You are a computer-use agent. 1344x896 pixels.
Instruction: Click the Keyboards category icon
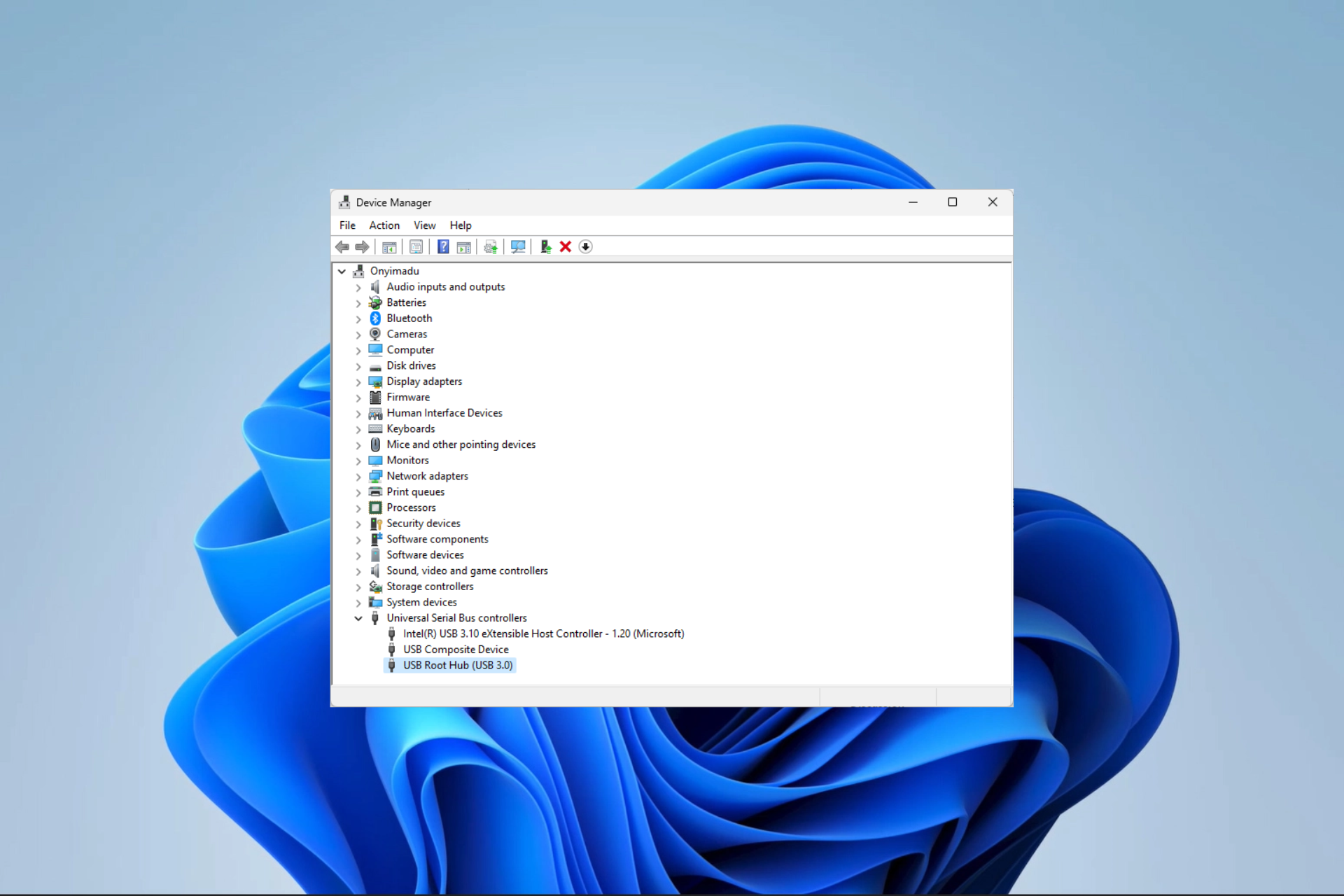coord(375,428)
